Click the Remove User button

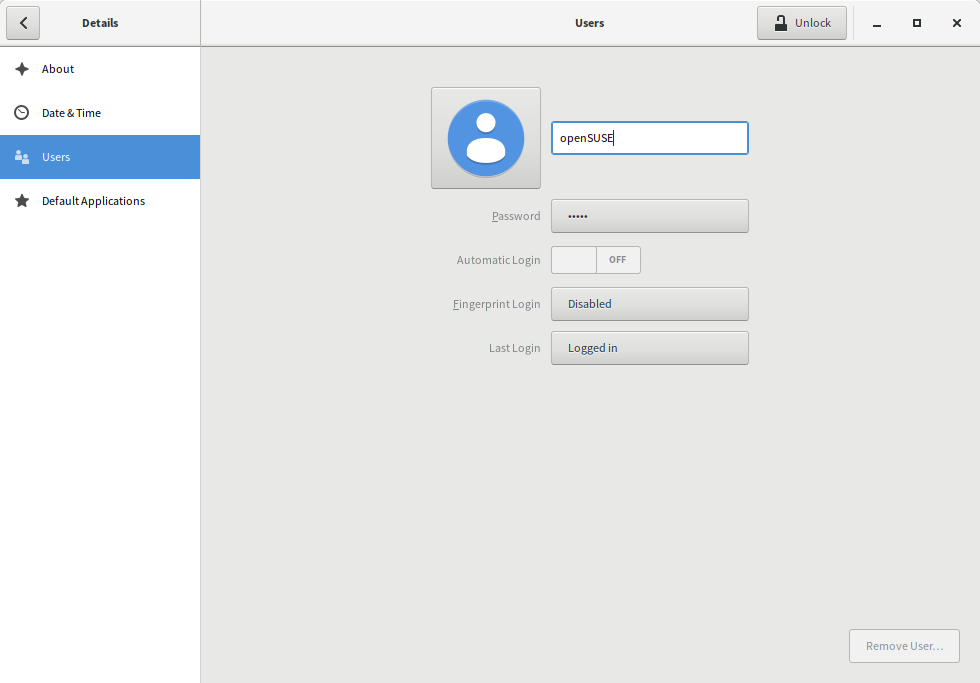tap(903, 645)
